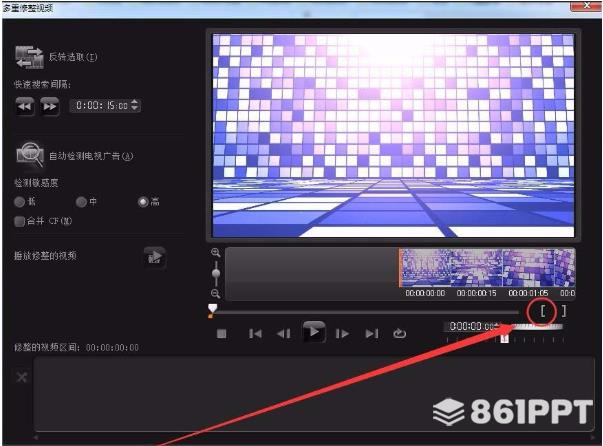Screen dimensions: 603x446
Task: Click the quick search fast-forward button
Action: [50, 106]
